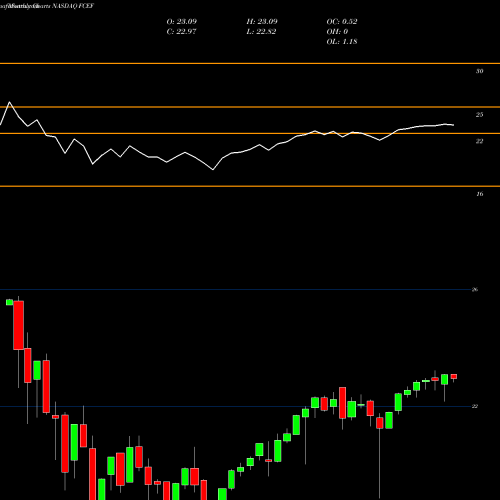Click the NASDAQ FCEF chart title
Image resolution: width=500 pixels, height=500 pixels.
pyautogui.click(x=73, y=6)
